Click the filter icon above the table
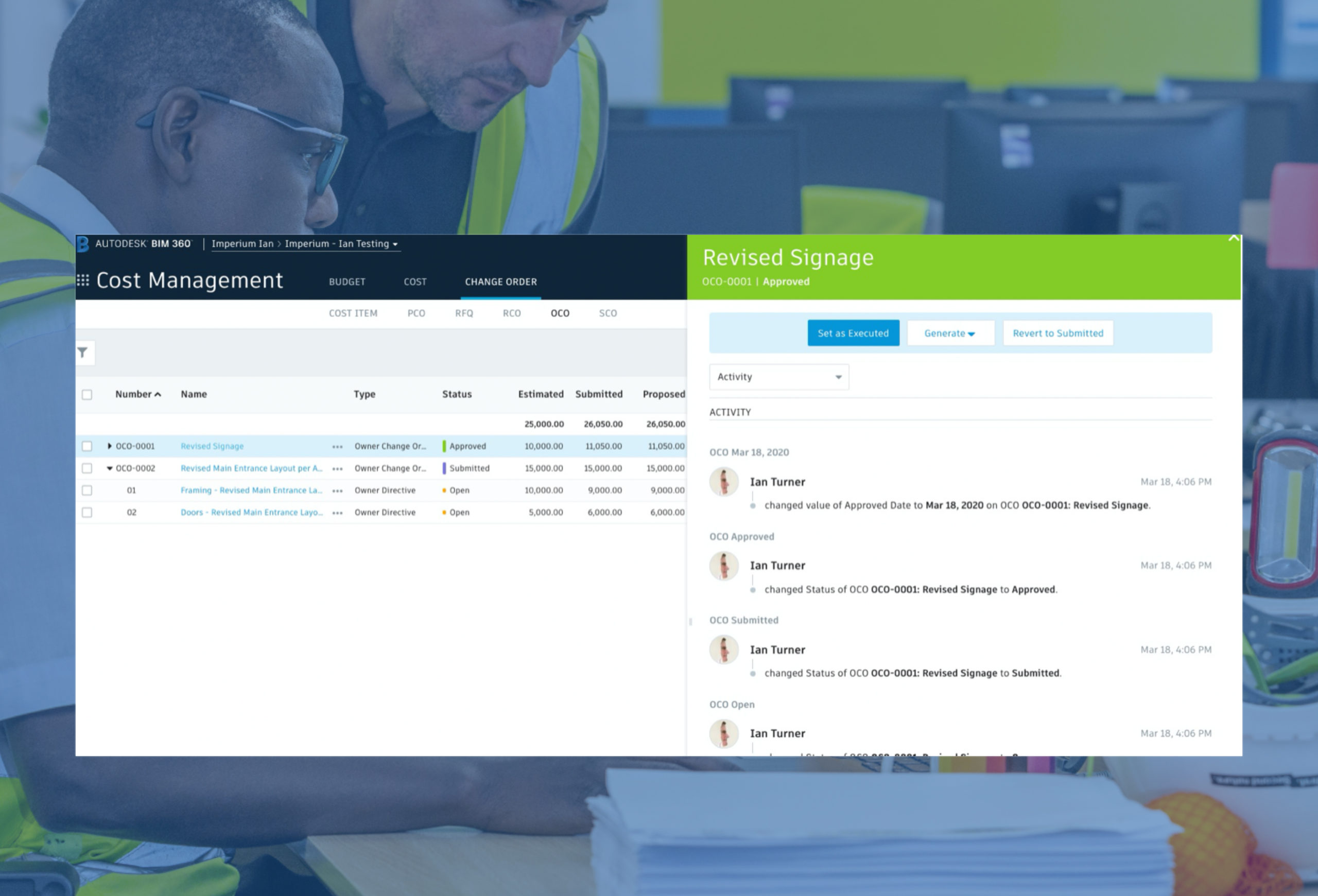 pos(83,353)
